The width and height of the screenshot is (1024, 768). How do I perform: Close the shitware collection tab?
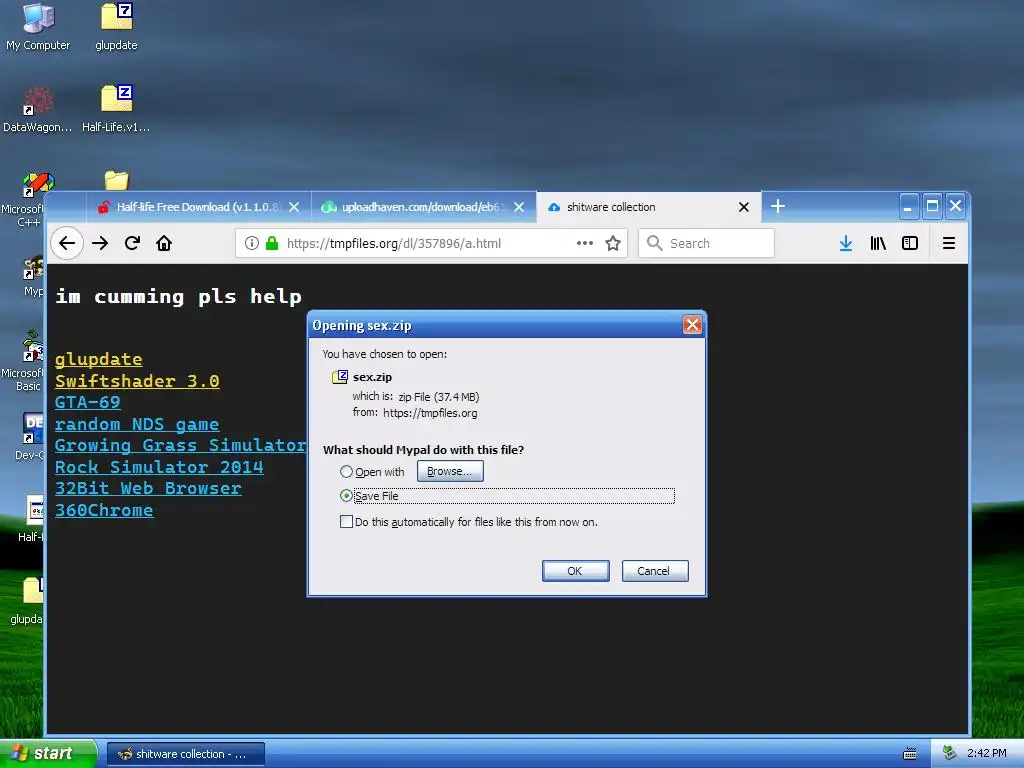tap(744, 207)
